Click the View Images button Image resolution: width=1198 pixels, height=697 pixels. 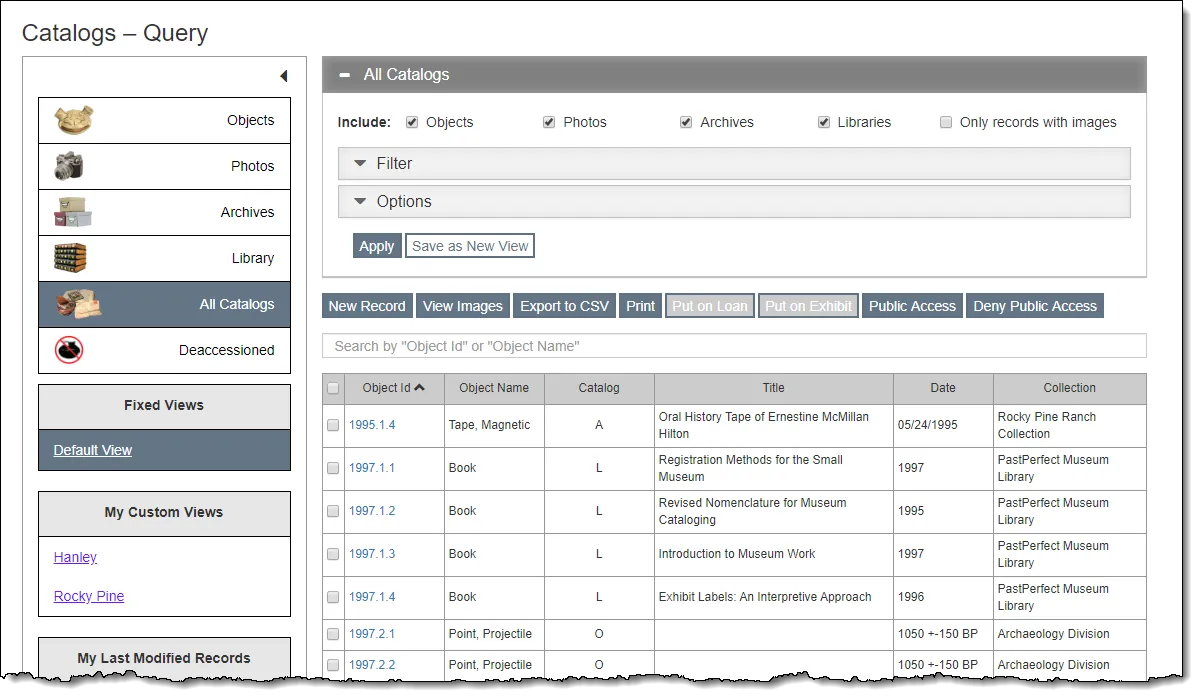click(463, 306)
